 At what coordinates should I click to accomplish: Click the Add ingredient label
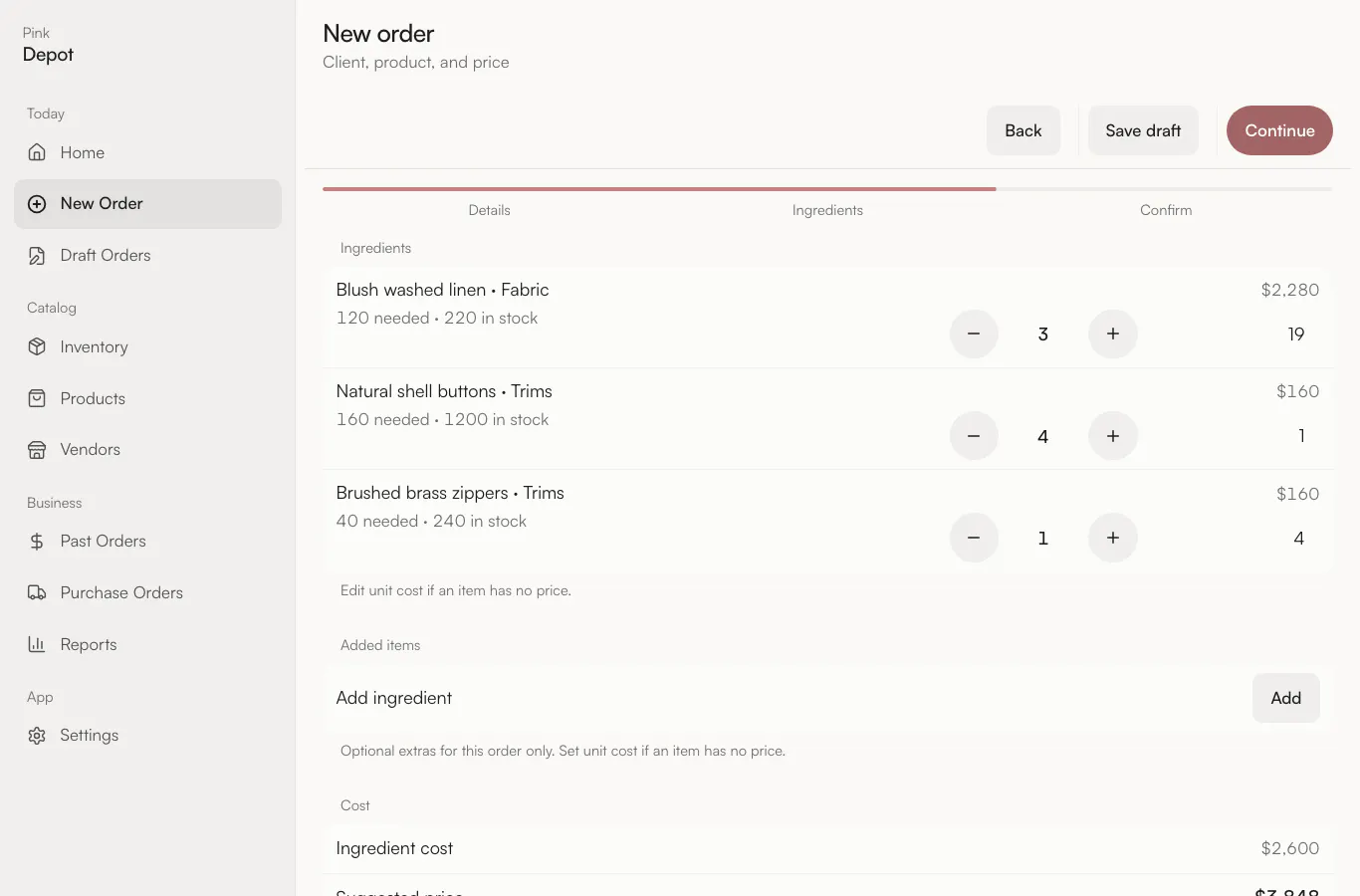pyautogui.click(x=394, y=698)
